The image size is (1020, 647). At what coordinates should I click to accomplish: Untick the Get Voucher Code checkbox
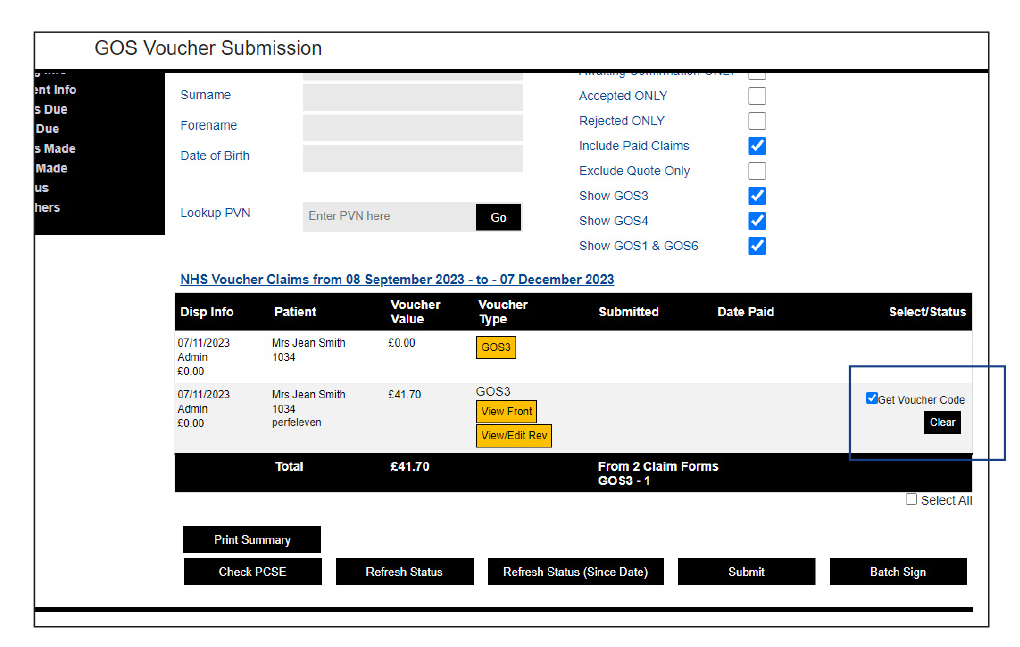[872, 398]
